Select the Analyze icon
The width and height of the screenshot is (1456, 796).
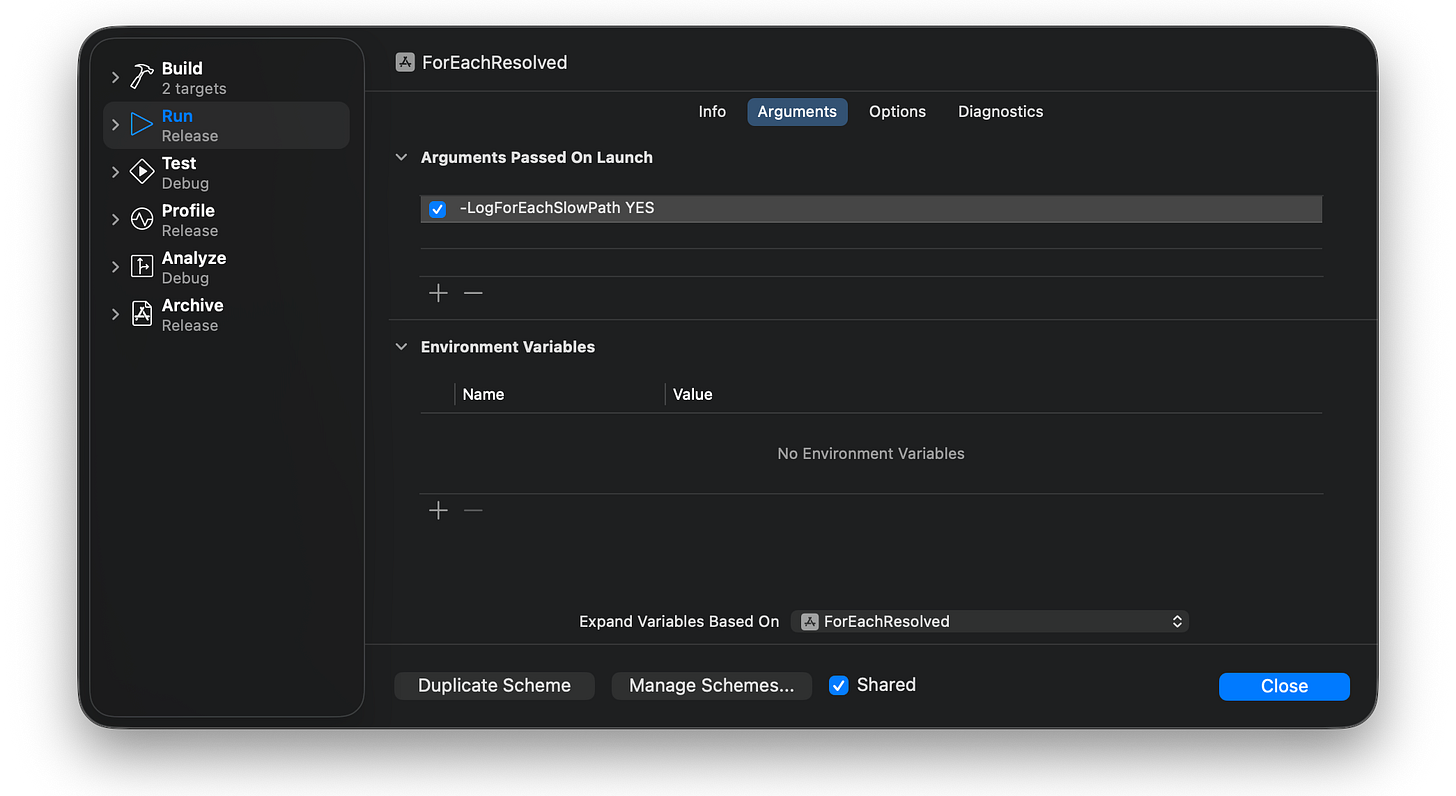[142, 267]
